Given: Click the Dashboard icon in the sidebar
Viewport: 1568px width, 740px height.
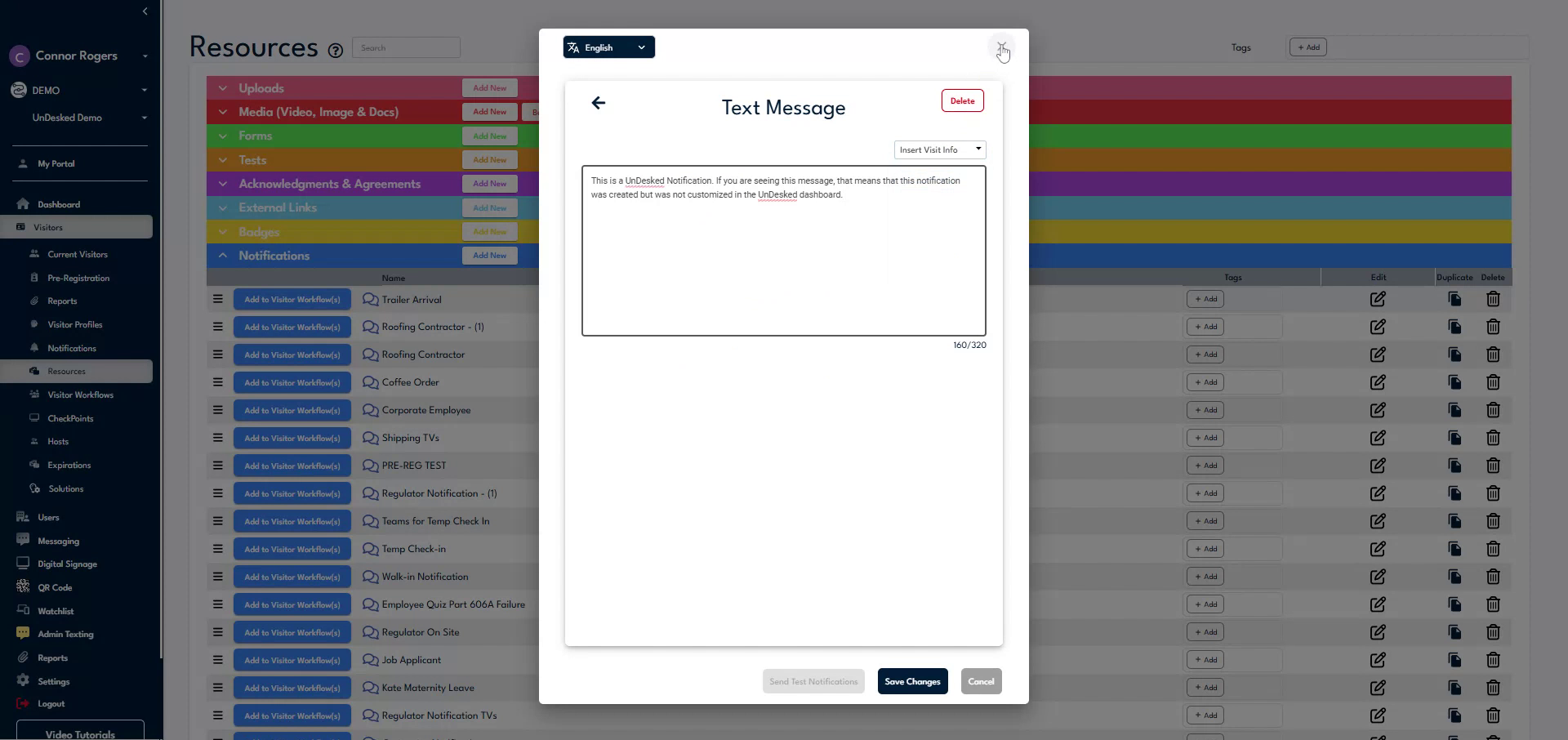Looking at the screenshot, I should [22, 203].
